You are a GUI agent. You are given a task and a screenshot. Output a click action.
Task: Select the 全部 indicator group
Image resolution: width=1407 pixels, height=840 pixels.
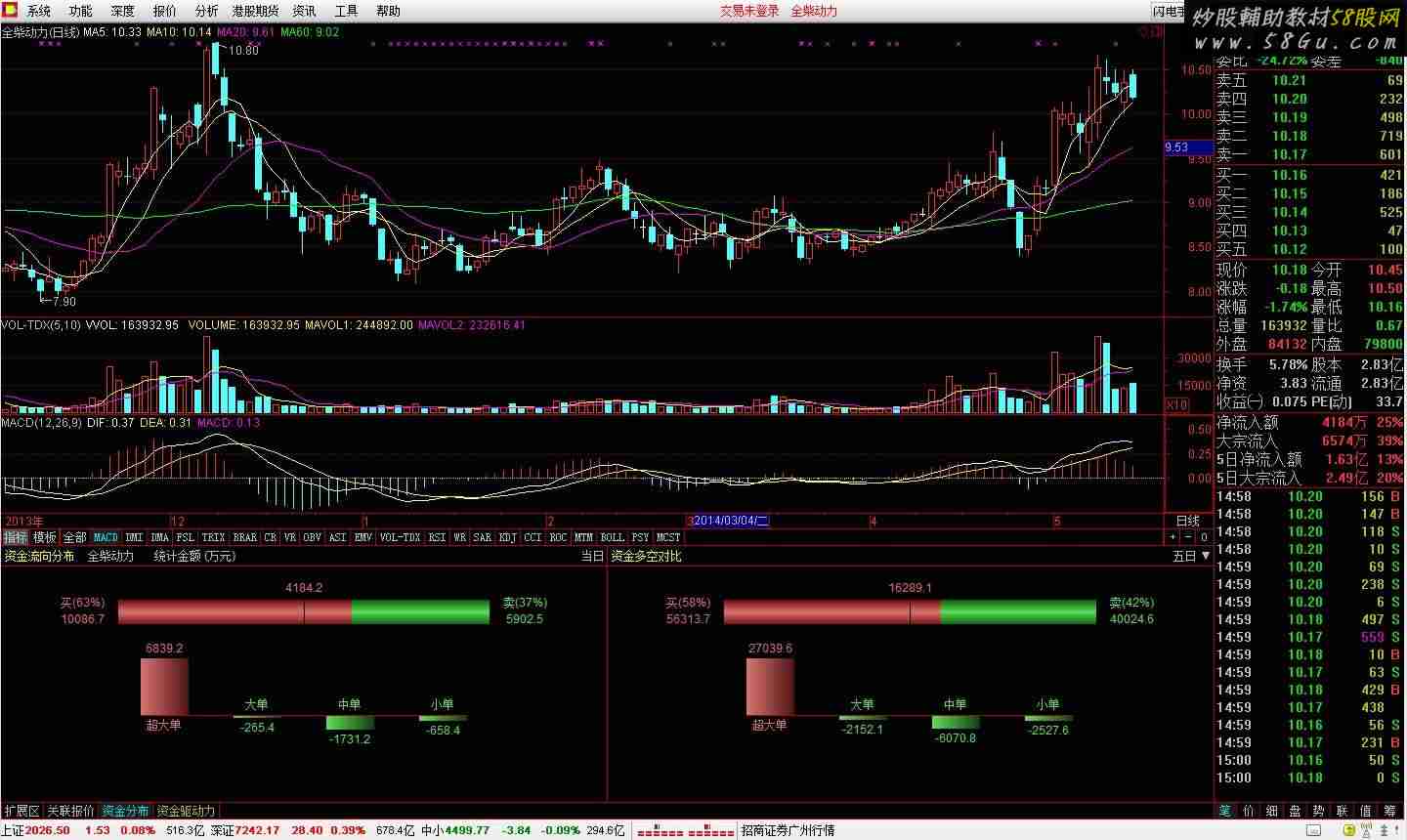75,537
